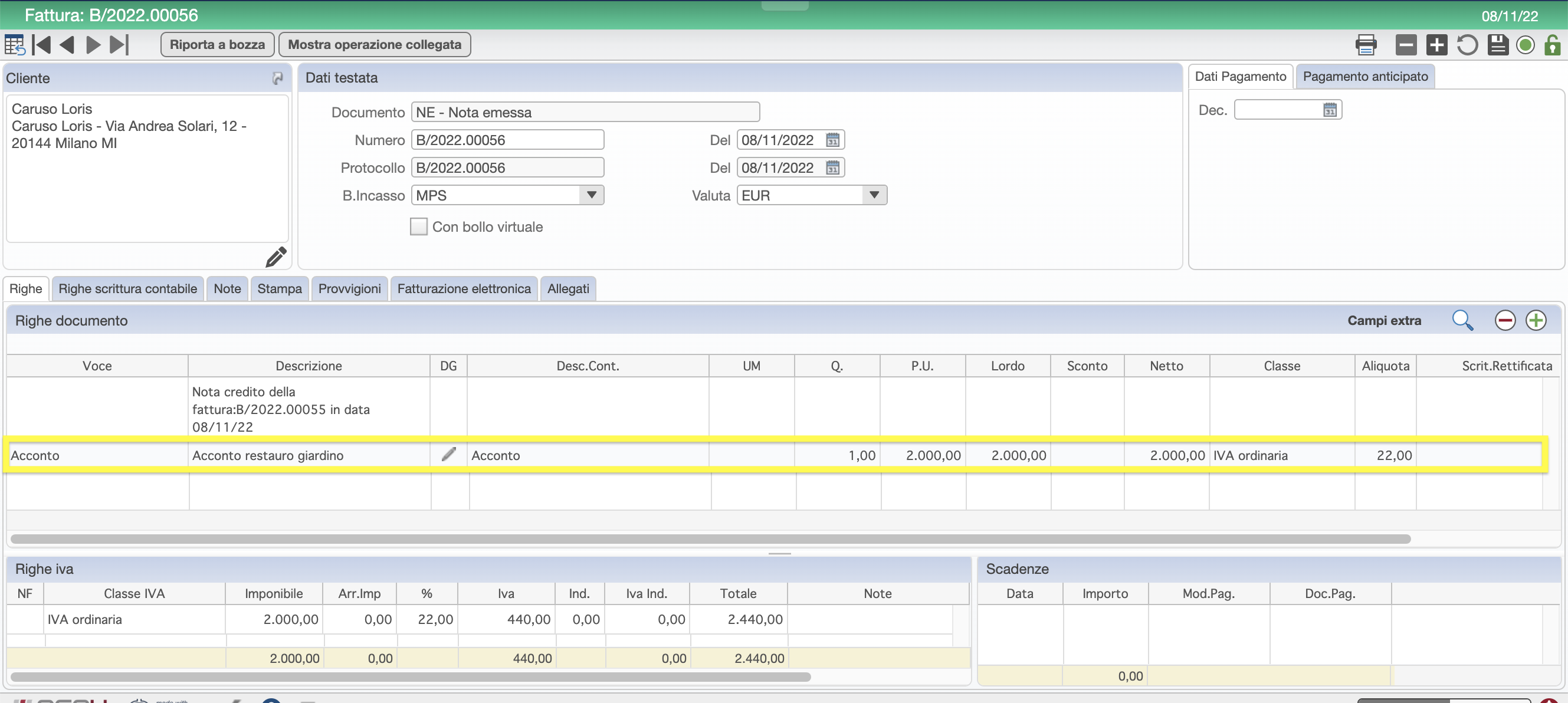Screen dimensions: 1568x703
Task: Click Iva amount 440,00 in IVA ordinaria row
Action: (x=506, y=619)
